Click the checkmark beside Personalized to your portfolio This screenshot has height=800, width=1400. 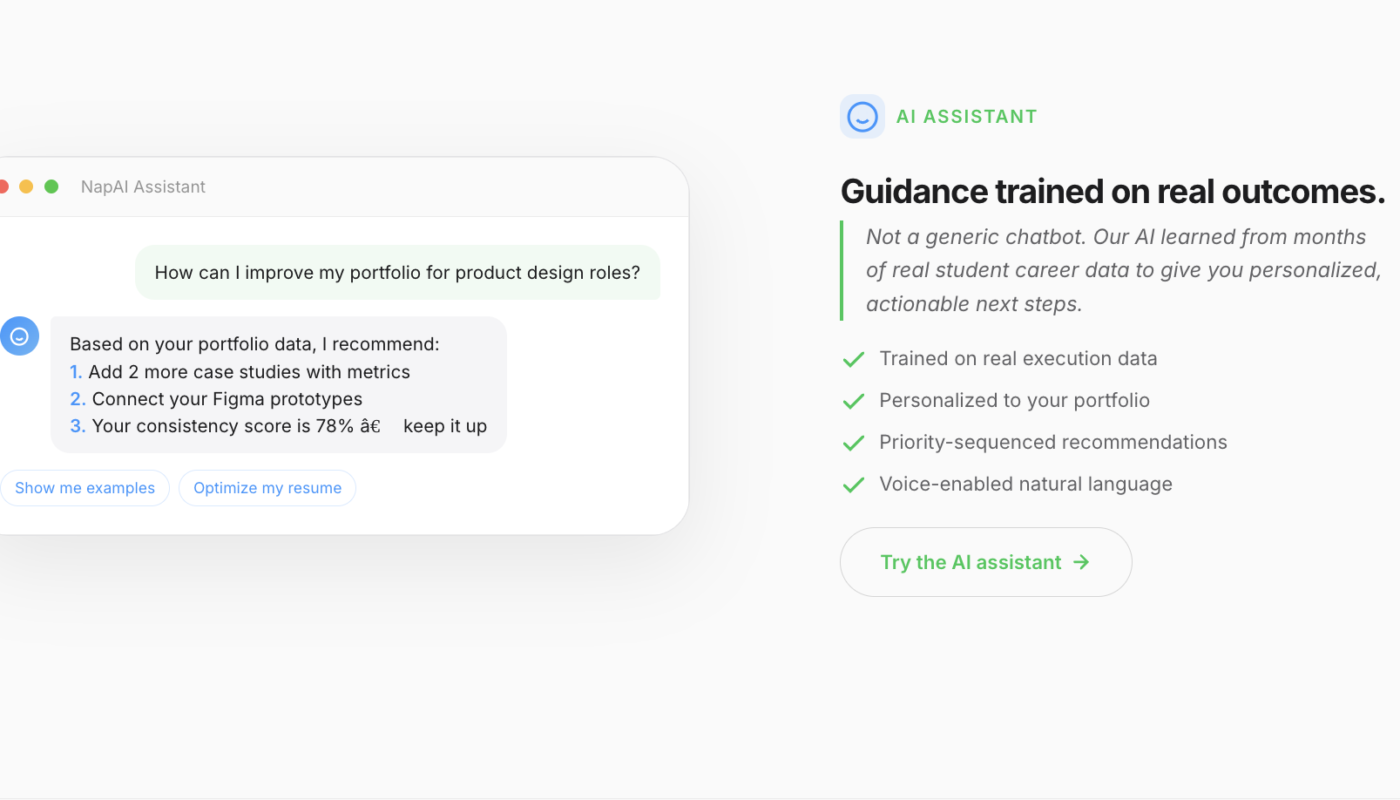(853, 401)
